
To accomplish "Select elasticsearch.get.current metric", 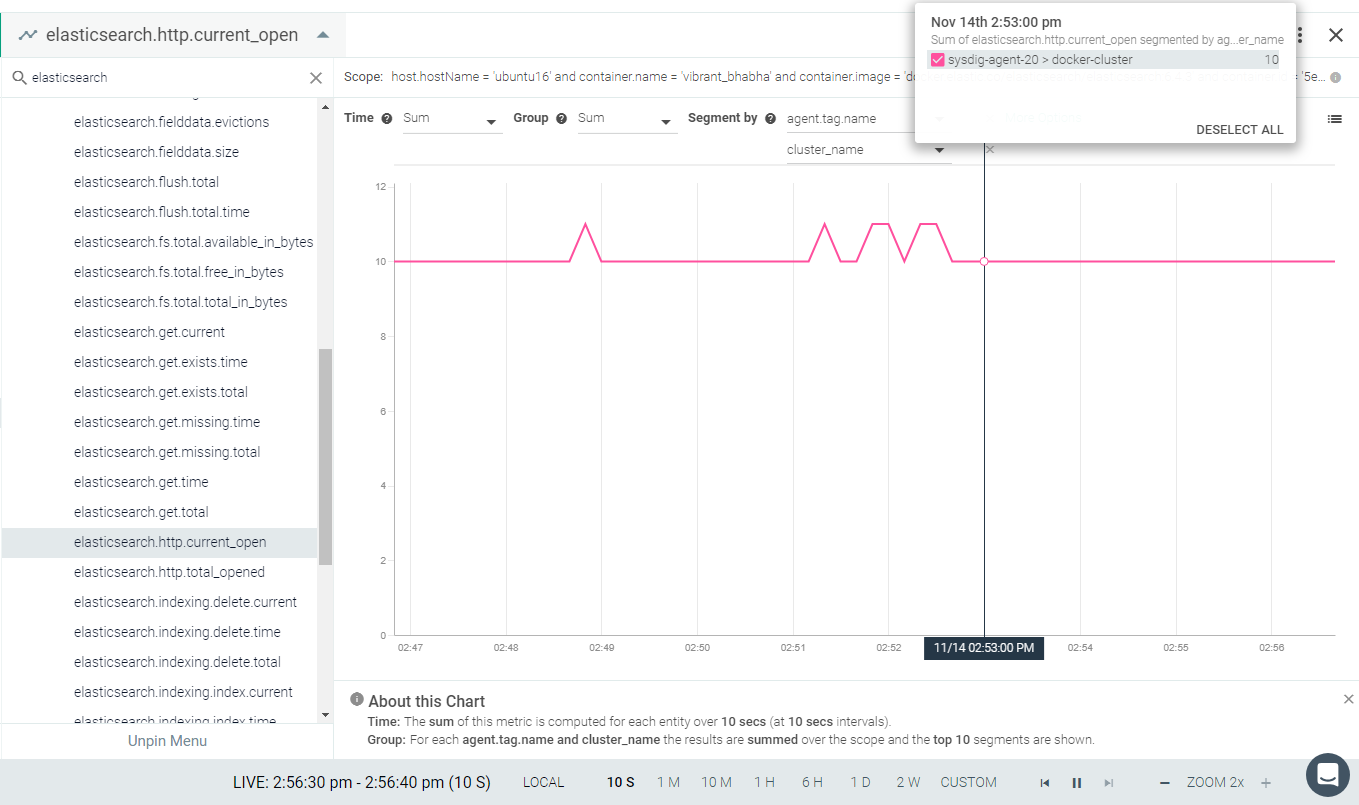I will 149,332.
